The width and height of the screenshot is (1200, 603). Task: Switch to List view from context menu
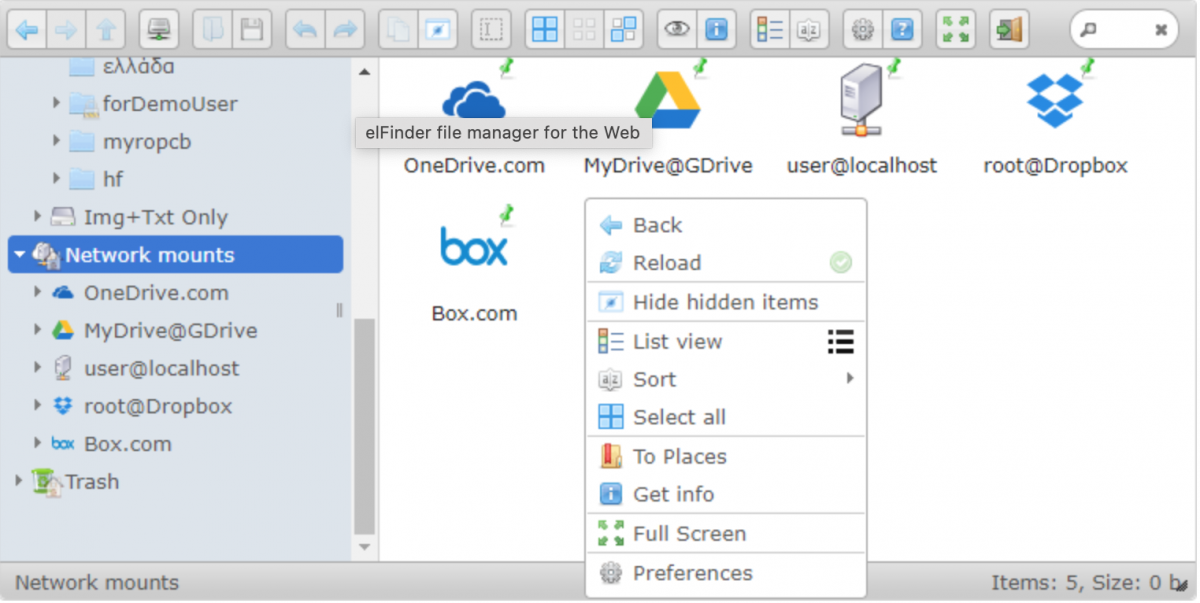677,342
